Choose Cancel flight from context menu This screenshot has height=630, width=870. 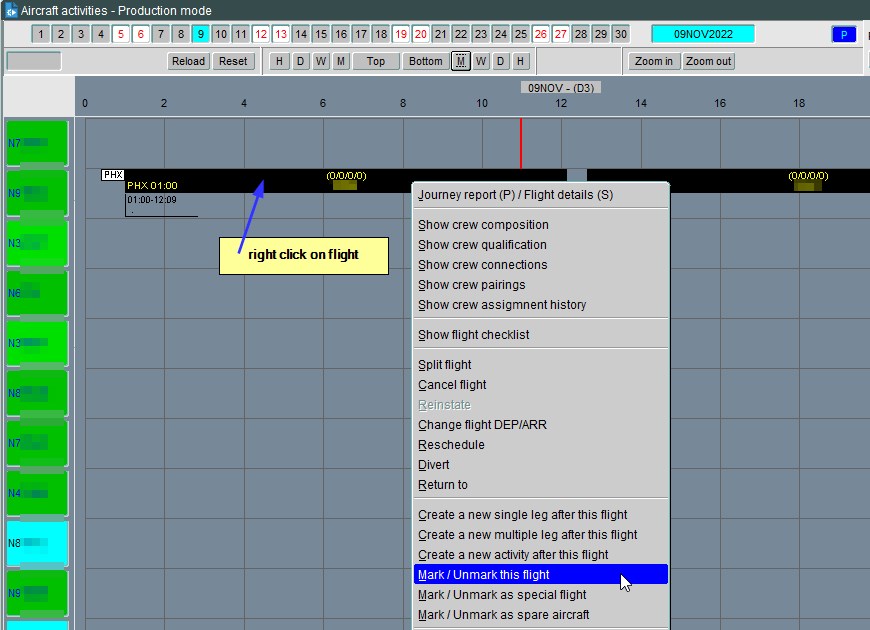click(452, 385)
